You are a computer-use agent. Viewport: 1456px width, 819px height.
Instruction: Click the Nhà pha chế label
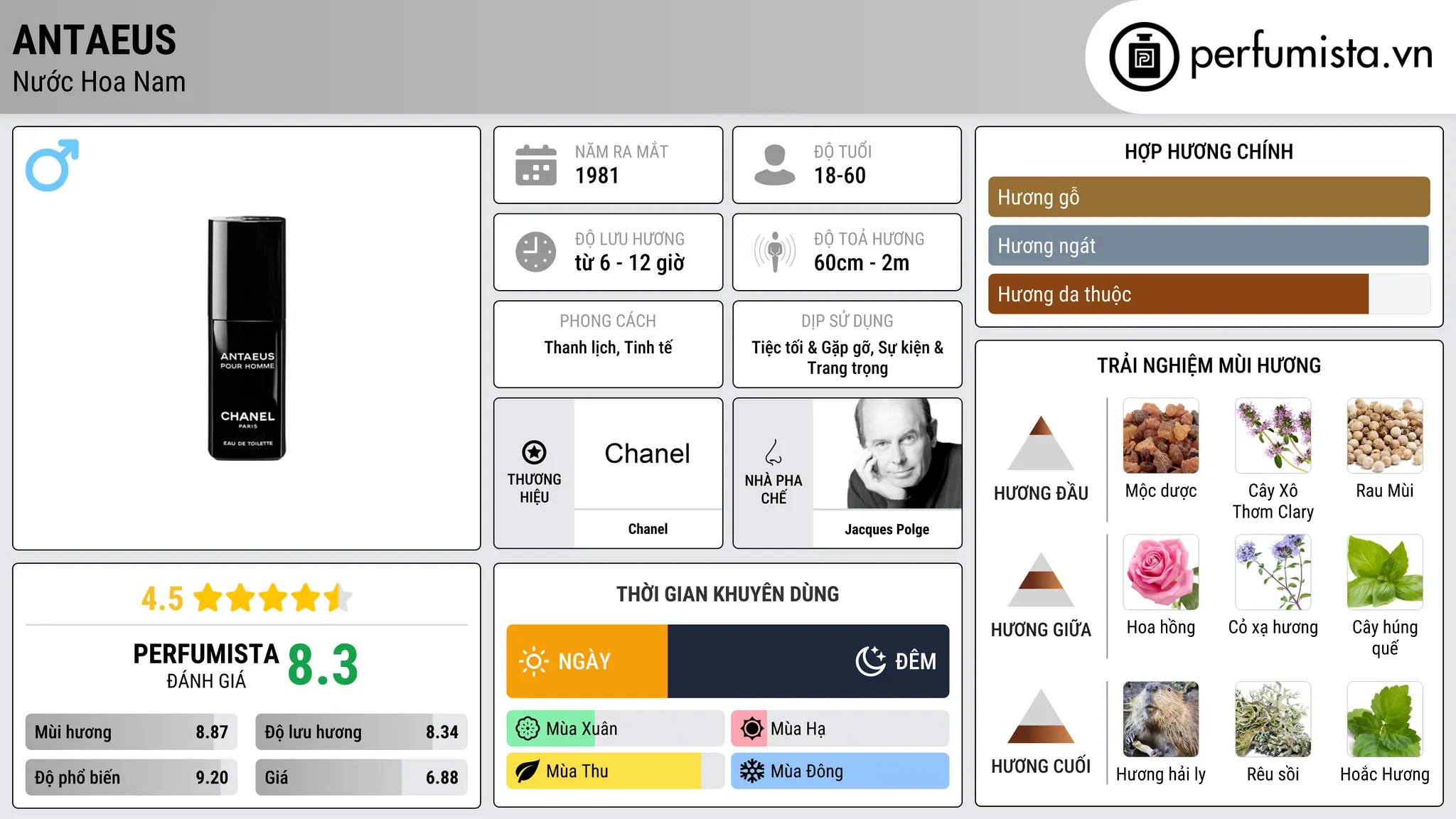pyautogui.click(x=773, y=489)
